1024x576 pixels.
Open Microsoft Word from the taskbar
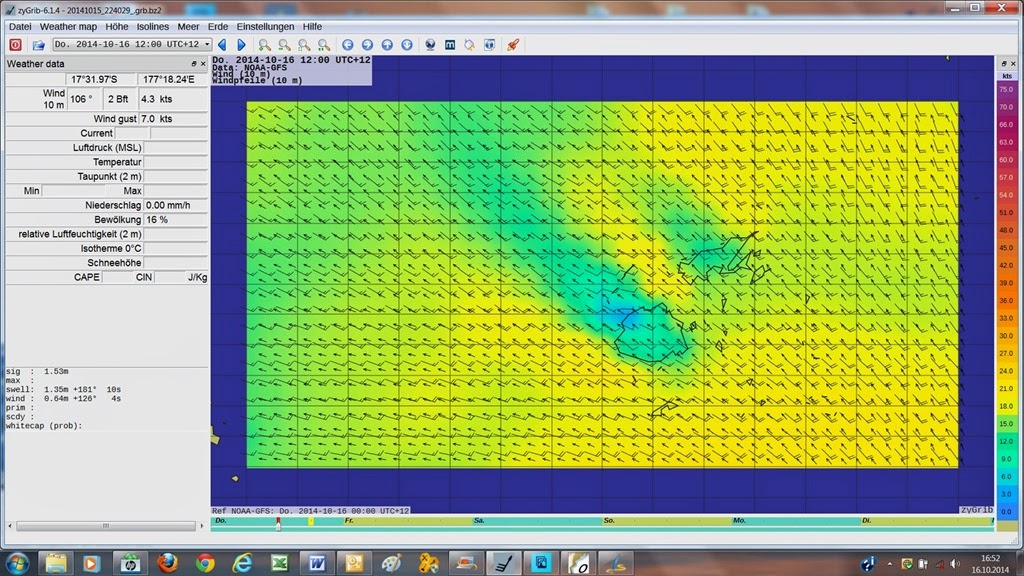pyautogui.click(x=317, y=563)
